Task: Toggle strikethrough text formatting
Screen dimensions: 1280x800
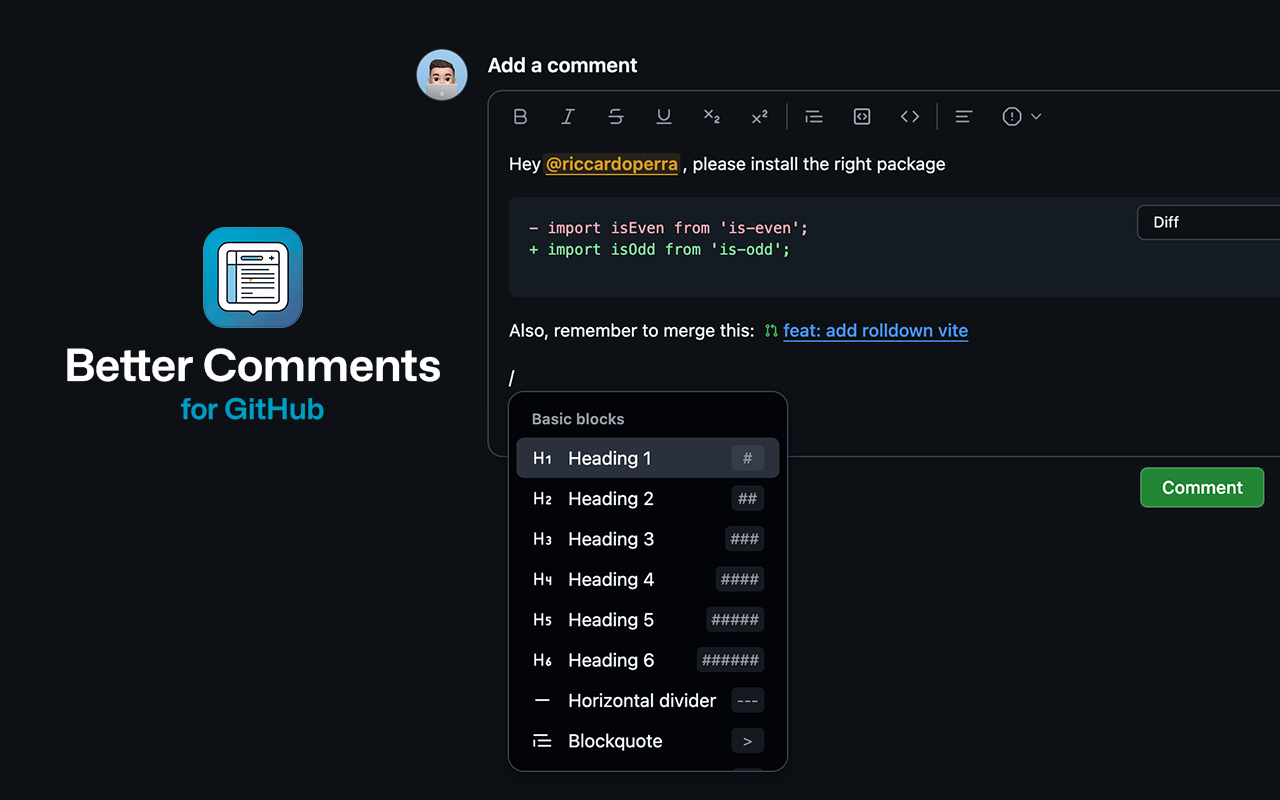Action: tap(616, 117)
